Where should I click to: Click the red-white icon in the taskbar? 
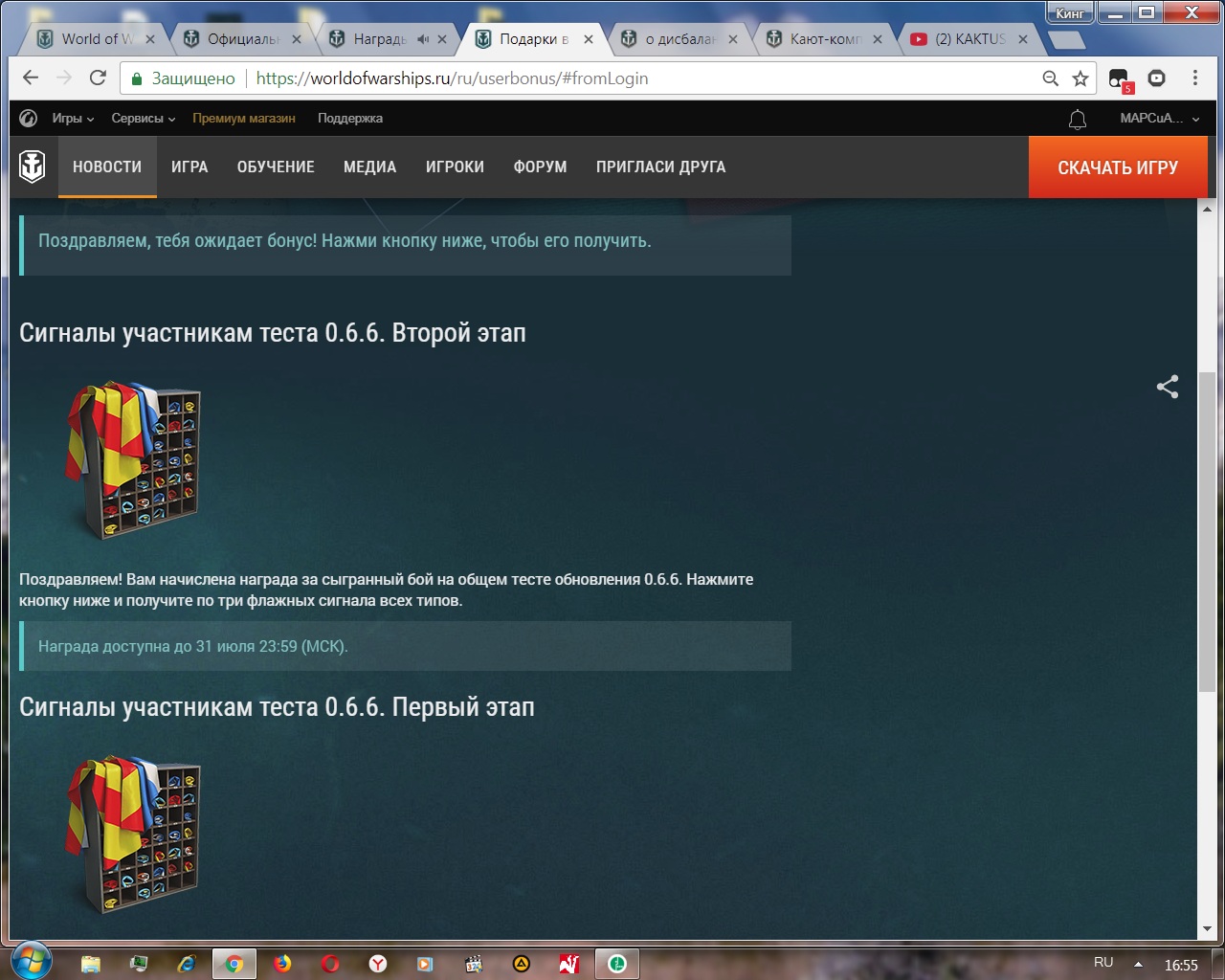[569, 964]
